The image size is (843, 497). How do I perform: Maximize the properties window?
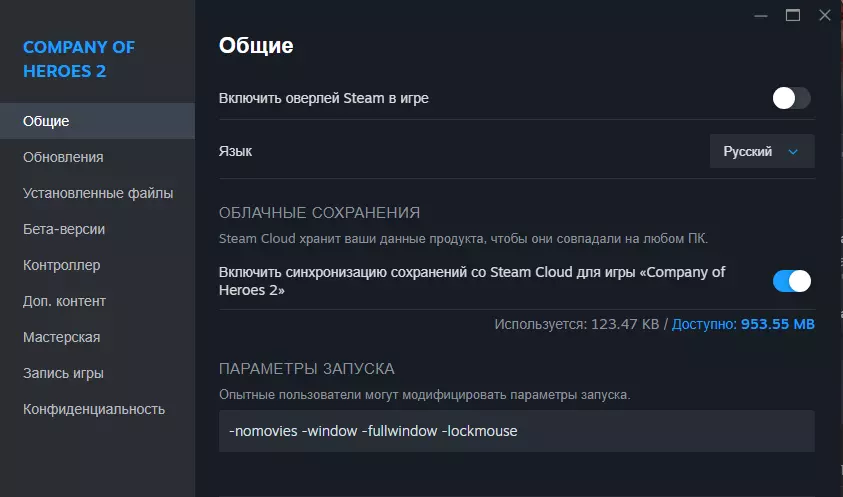coord(793,15)
